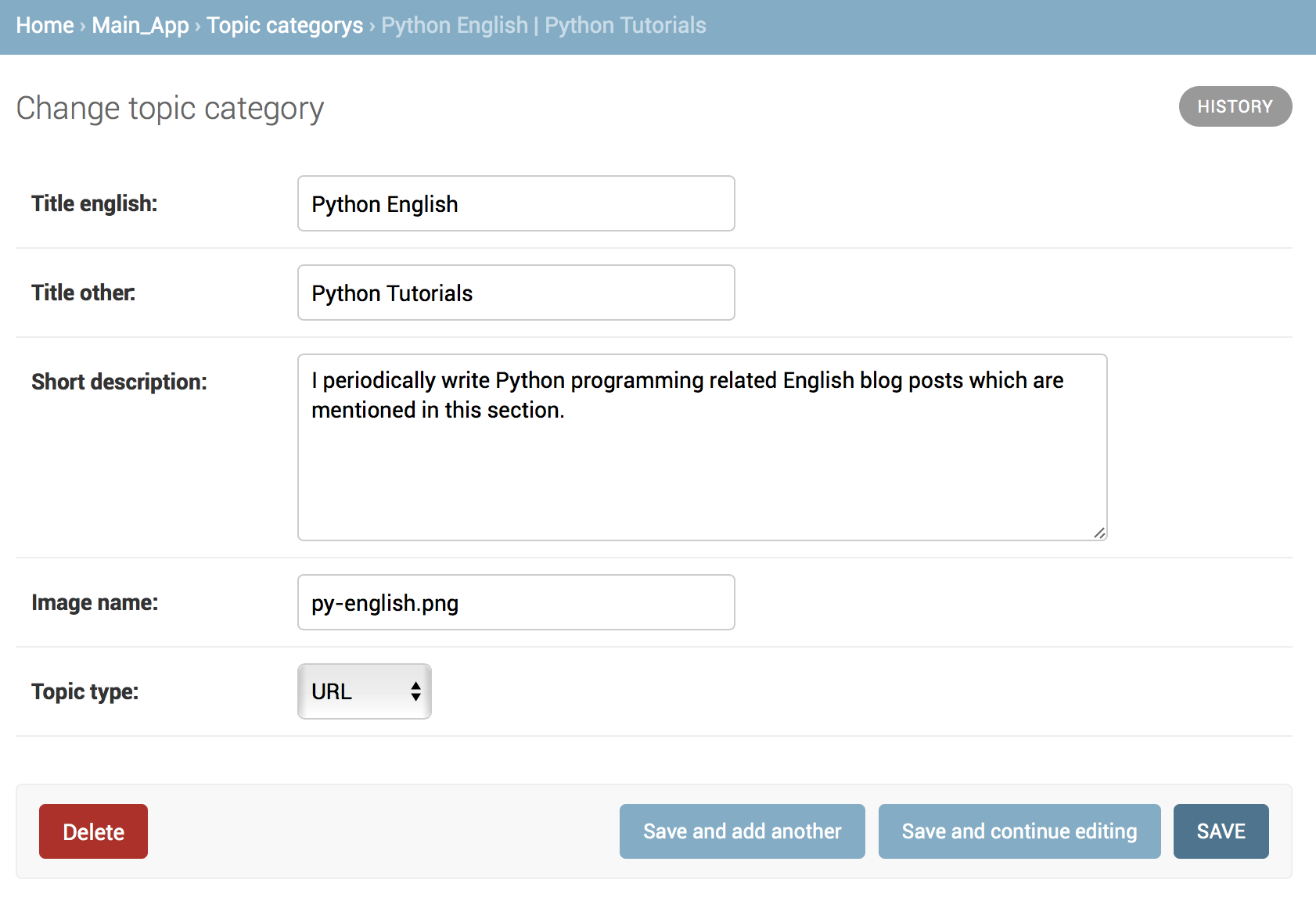Click the Home breadcrumb link

tap(45, 26)
